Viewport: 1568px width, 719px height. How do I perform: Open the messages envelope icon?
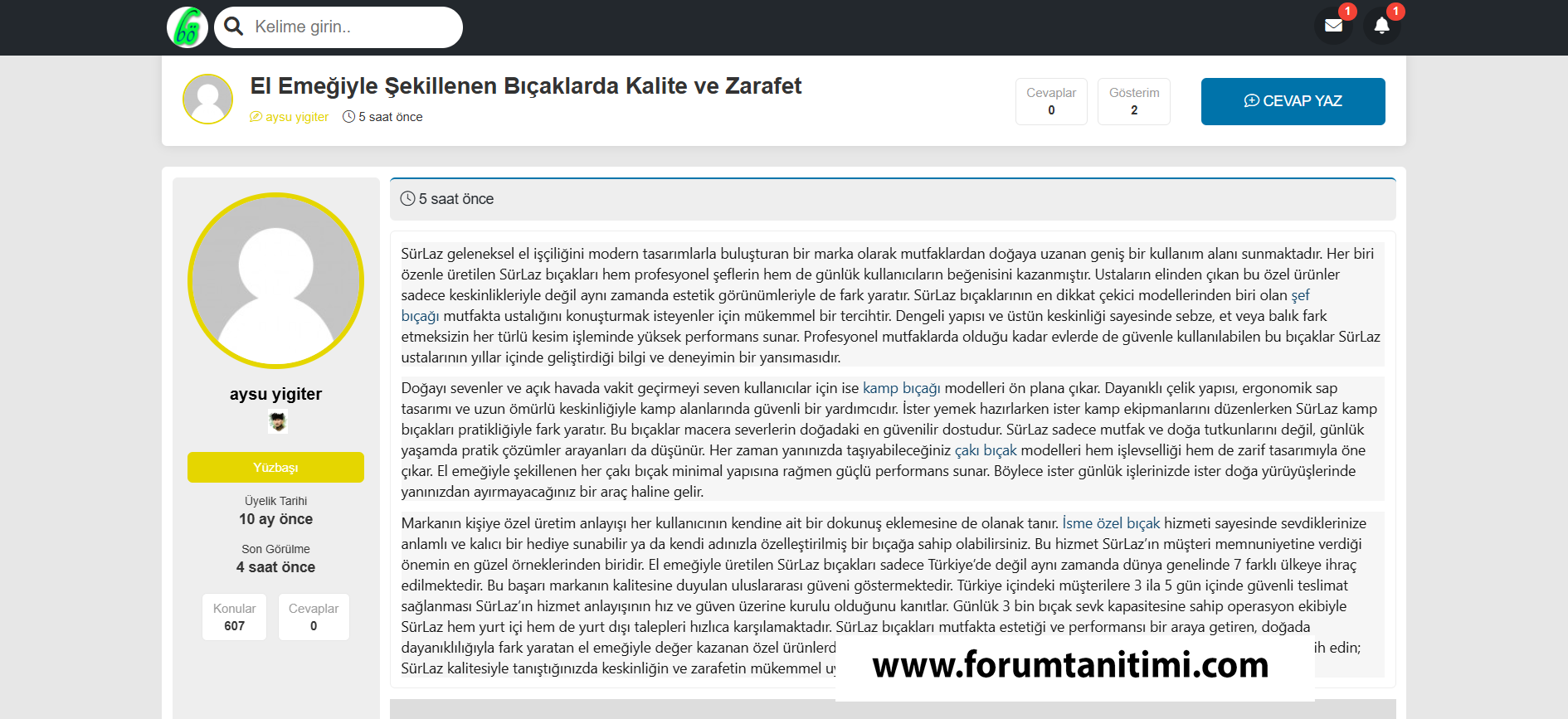click(1333, 26)
